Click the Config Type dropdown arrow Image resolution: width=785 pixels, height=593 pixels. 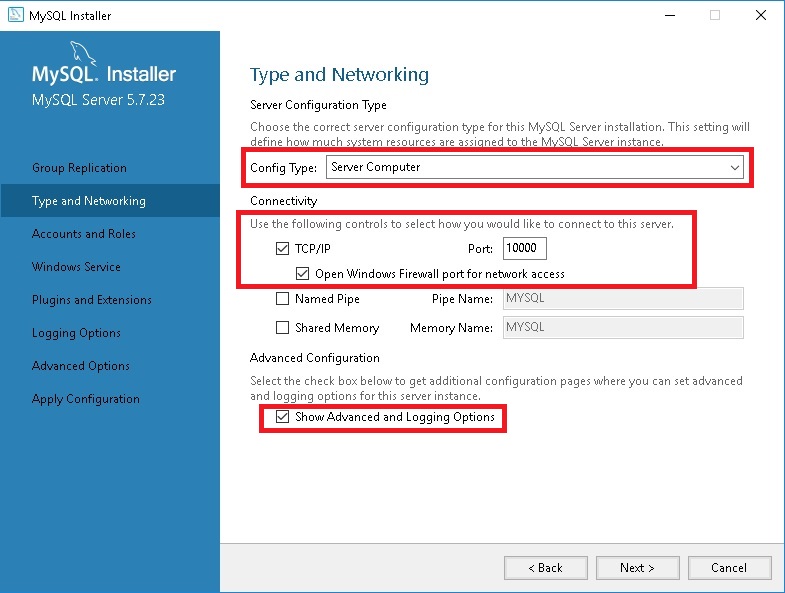[x=734, y=167]
